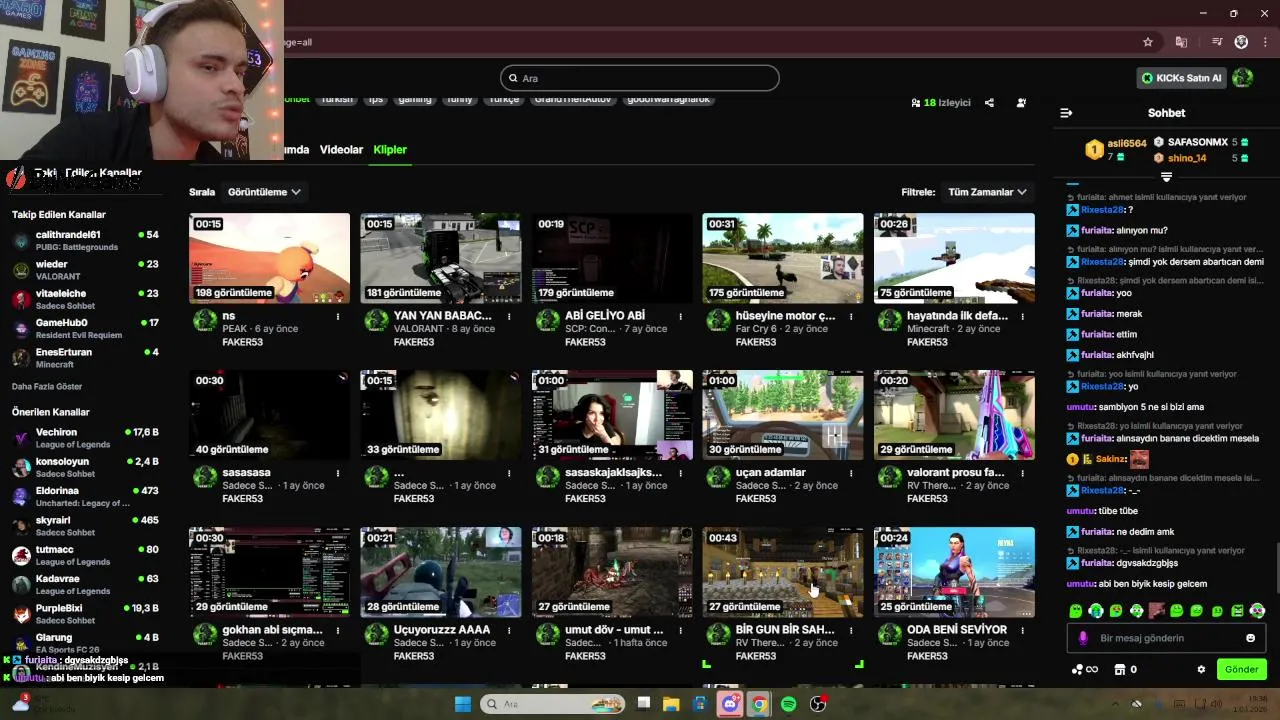
Task: Select the first green emote in quick emote row
Action: point(1076,610)
